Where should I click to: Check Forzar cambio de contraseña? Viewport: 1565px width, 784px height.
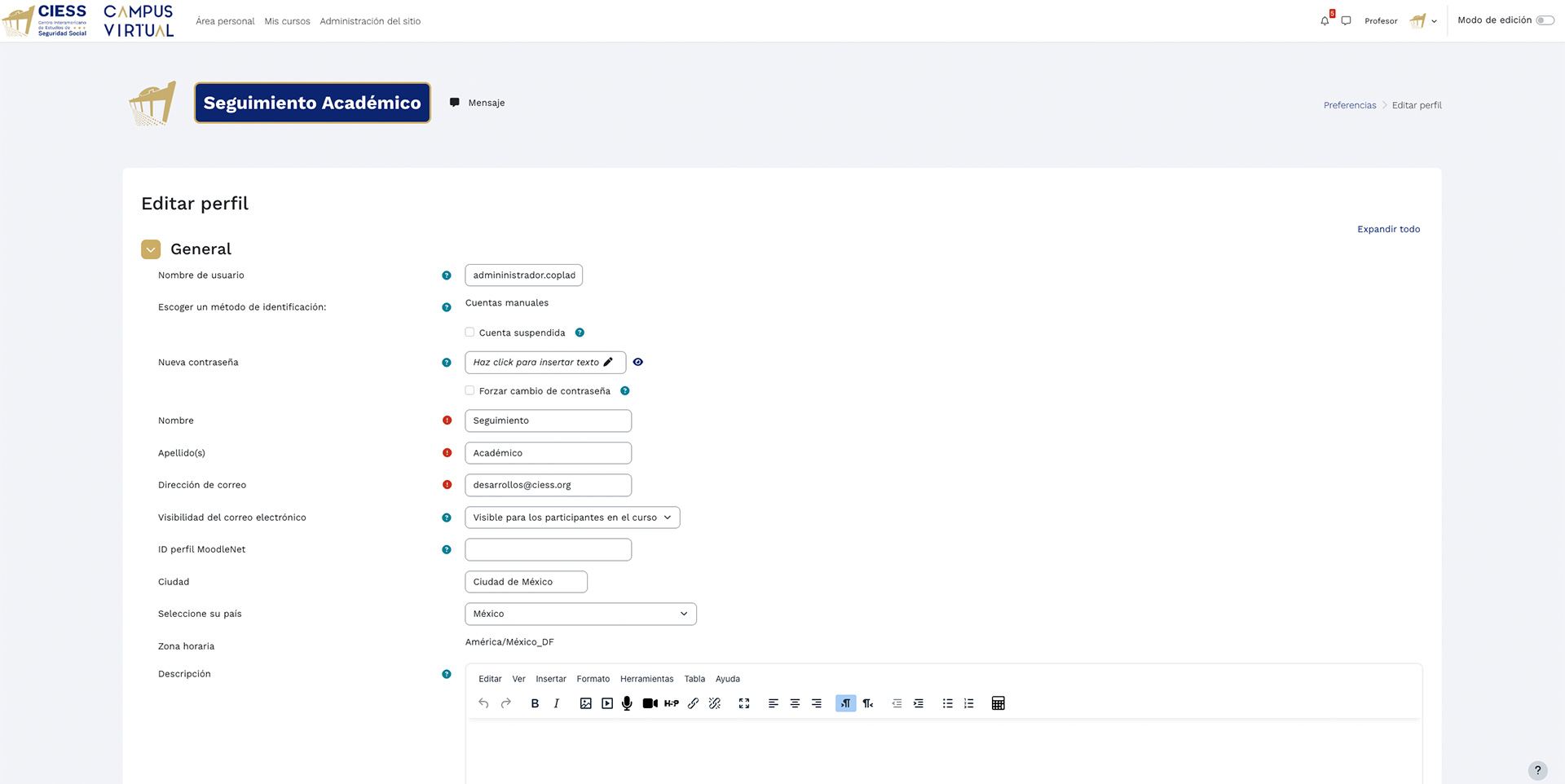[469, 390]
